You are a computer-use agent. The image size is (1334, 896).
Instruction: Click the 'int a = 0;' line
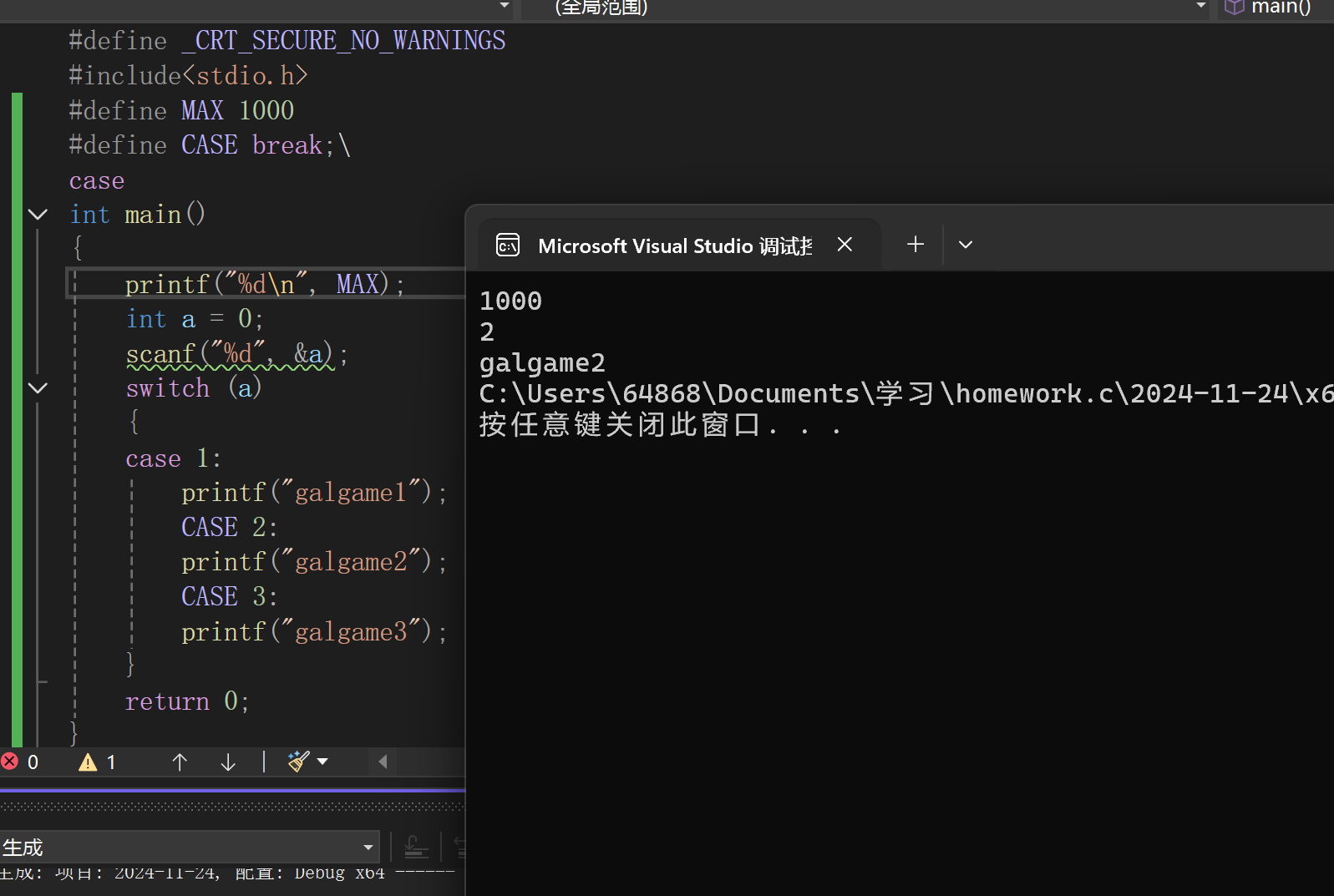pyautogui.click(x=195, y=319)
